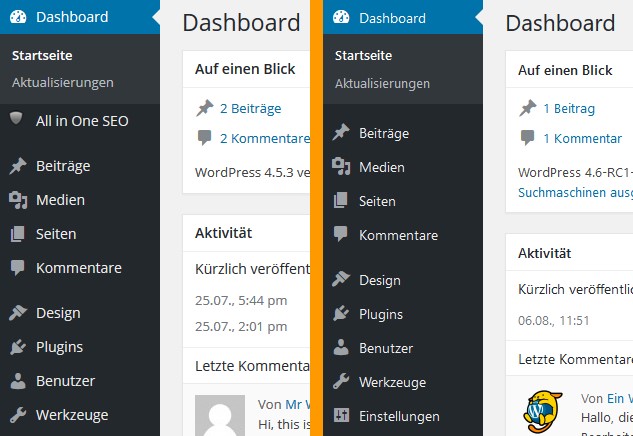Click the Plugins plug icon in the WordPress 4.5.3 menu
Image resolution: width=633 pixels, height=436 pixels.
pos(17,347)
